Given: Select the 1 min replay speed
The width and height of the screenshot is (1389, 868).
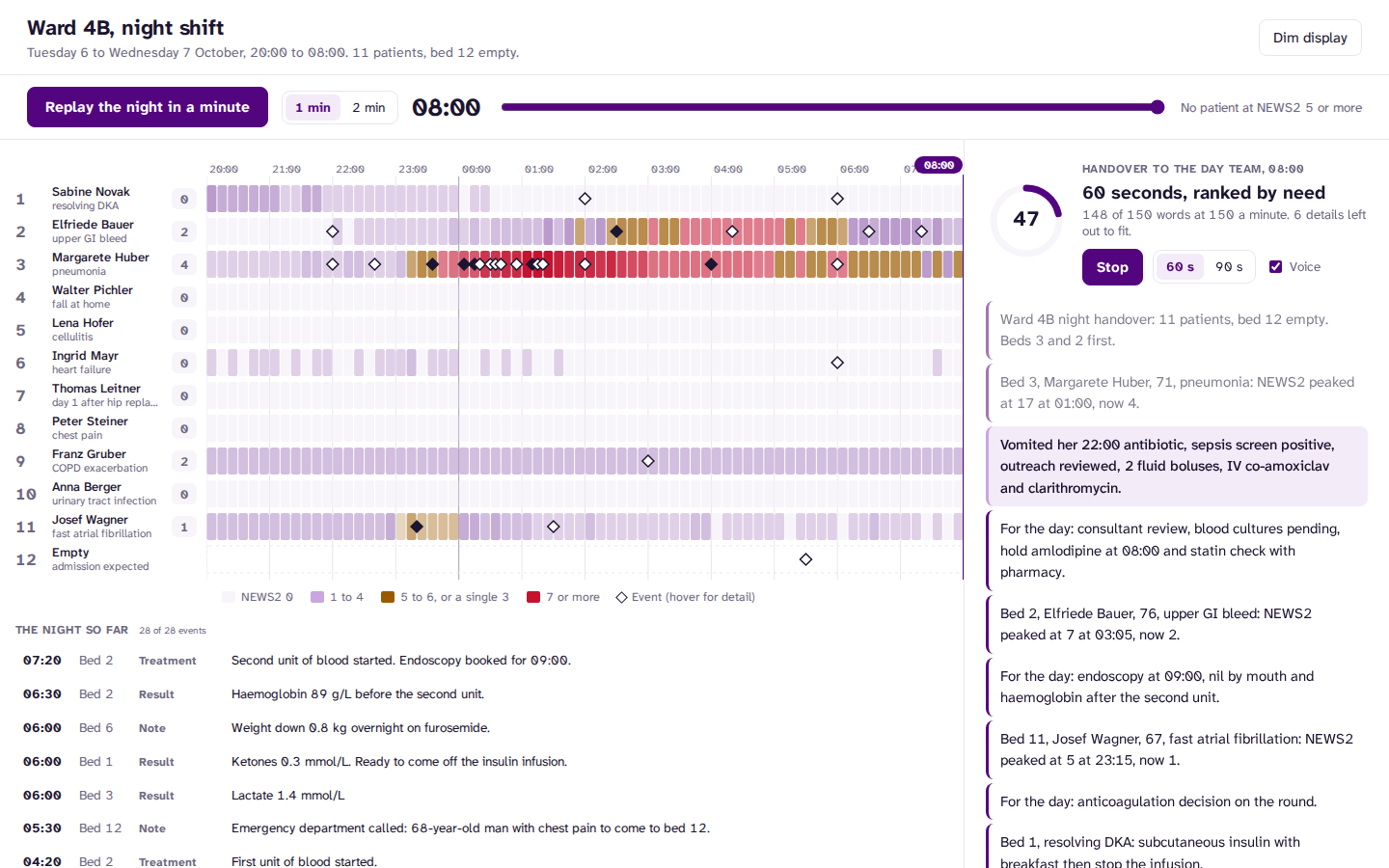Looking at the screenshot, I should pos(313,108).
